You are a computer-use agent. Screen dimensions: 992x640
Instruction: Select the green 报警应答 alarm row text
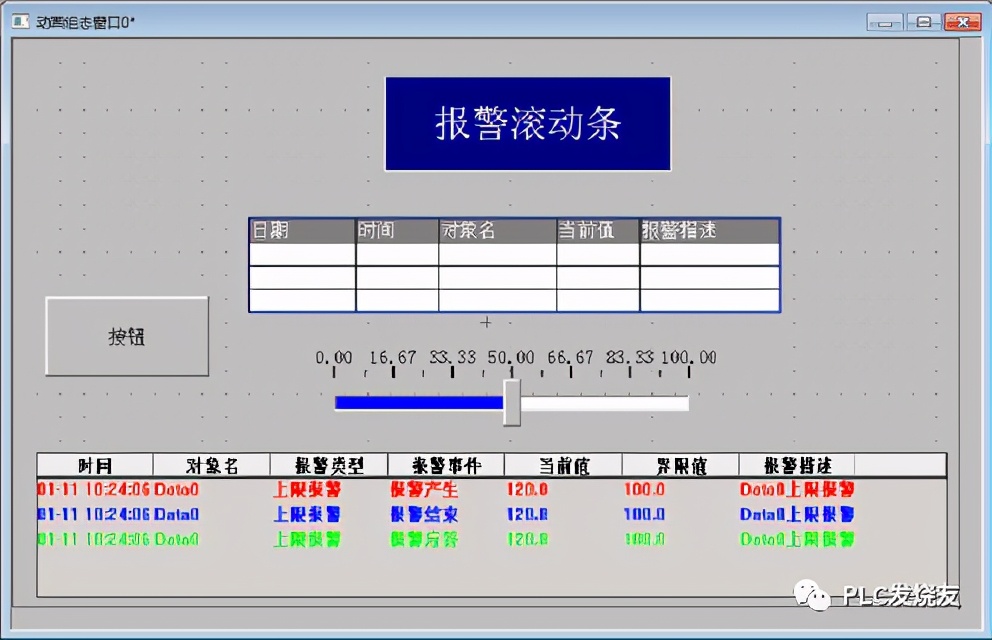(x=424, y=539)
